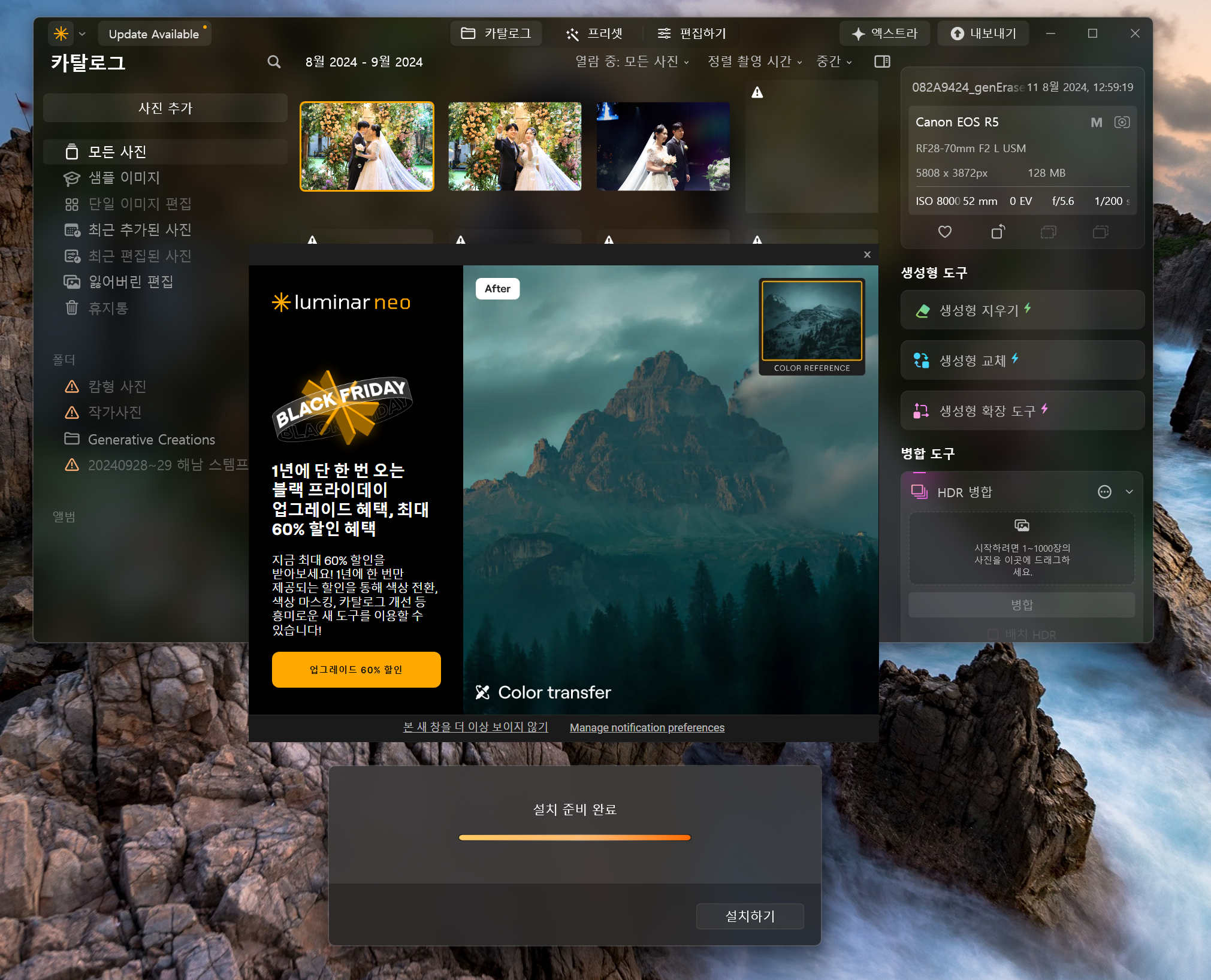Open the 중간 thumbnail size dropdown
This screenshot has width=1211, height=980.
point(834,62)
